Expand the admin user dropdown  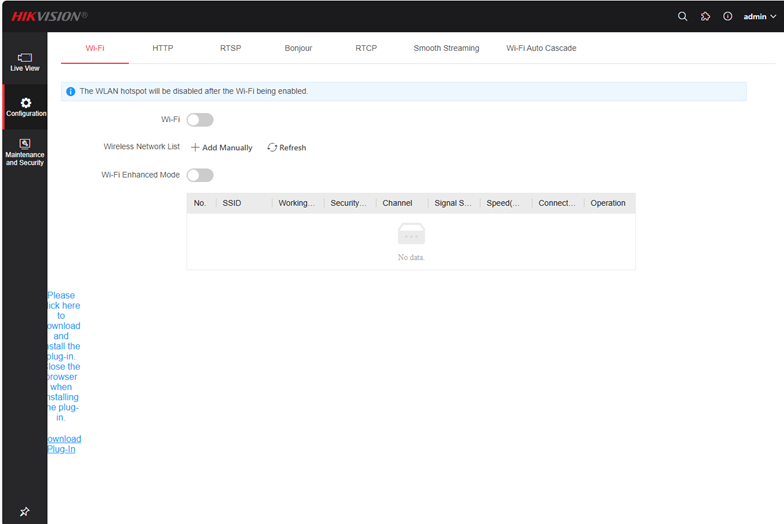[x=760, y=16]
